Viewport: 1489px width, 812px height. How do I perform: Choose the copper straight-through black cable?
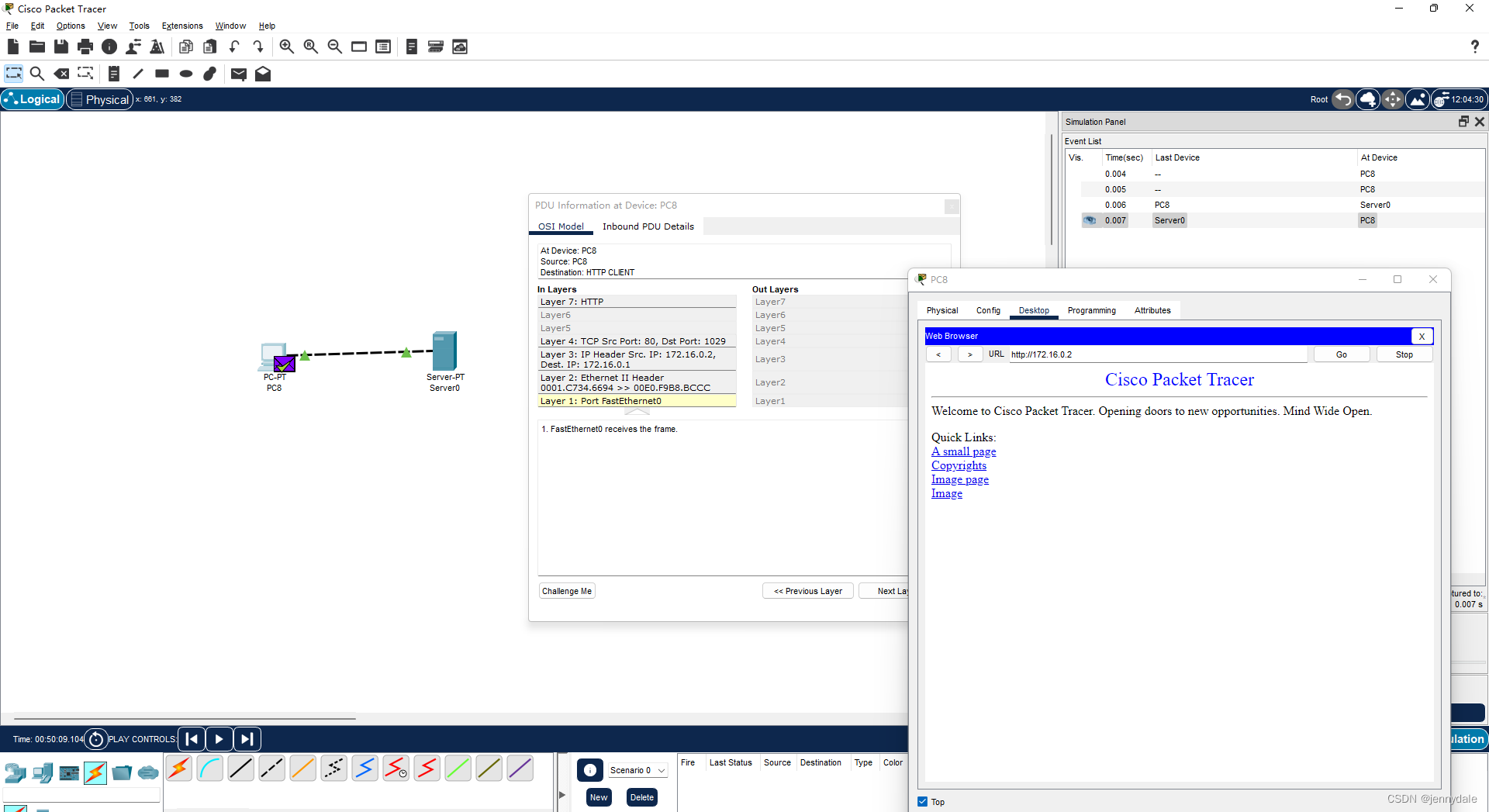click(241, 769)
